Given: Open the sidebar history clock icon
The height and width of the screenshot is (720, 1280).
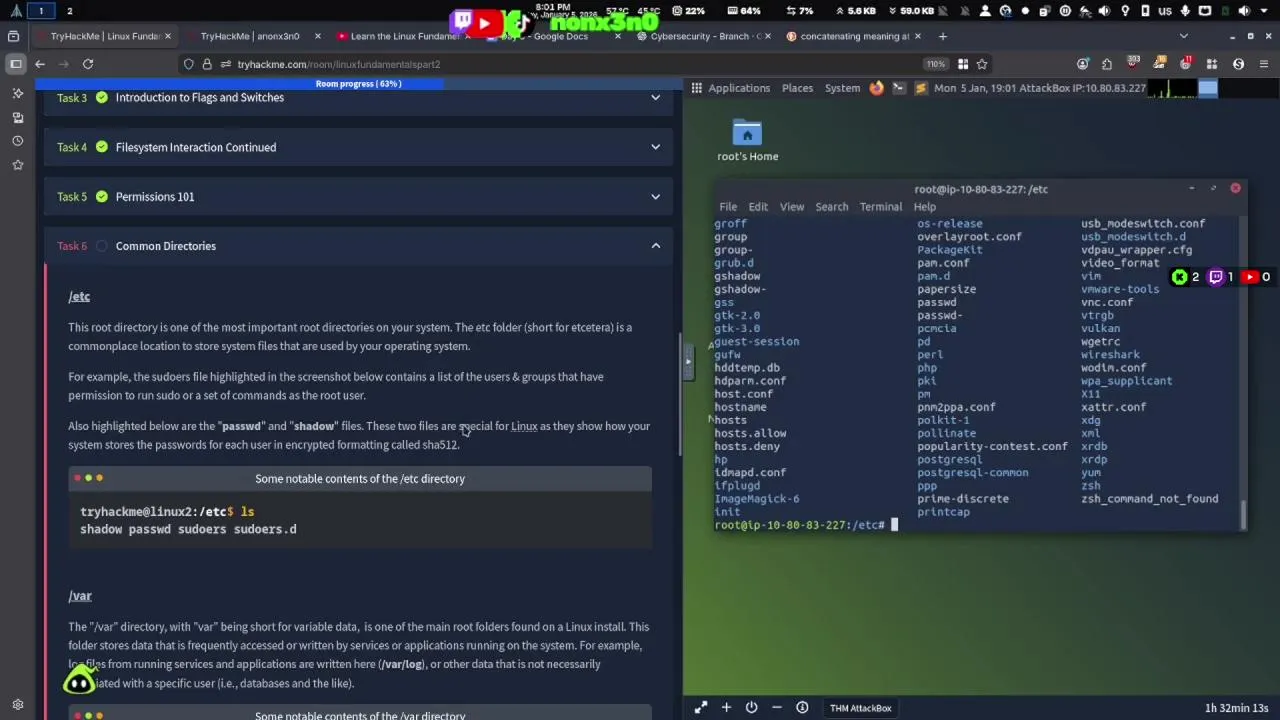Looking at the screenshot, I should [x=17, y=141].
